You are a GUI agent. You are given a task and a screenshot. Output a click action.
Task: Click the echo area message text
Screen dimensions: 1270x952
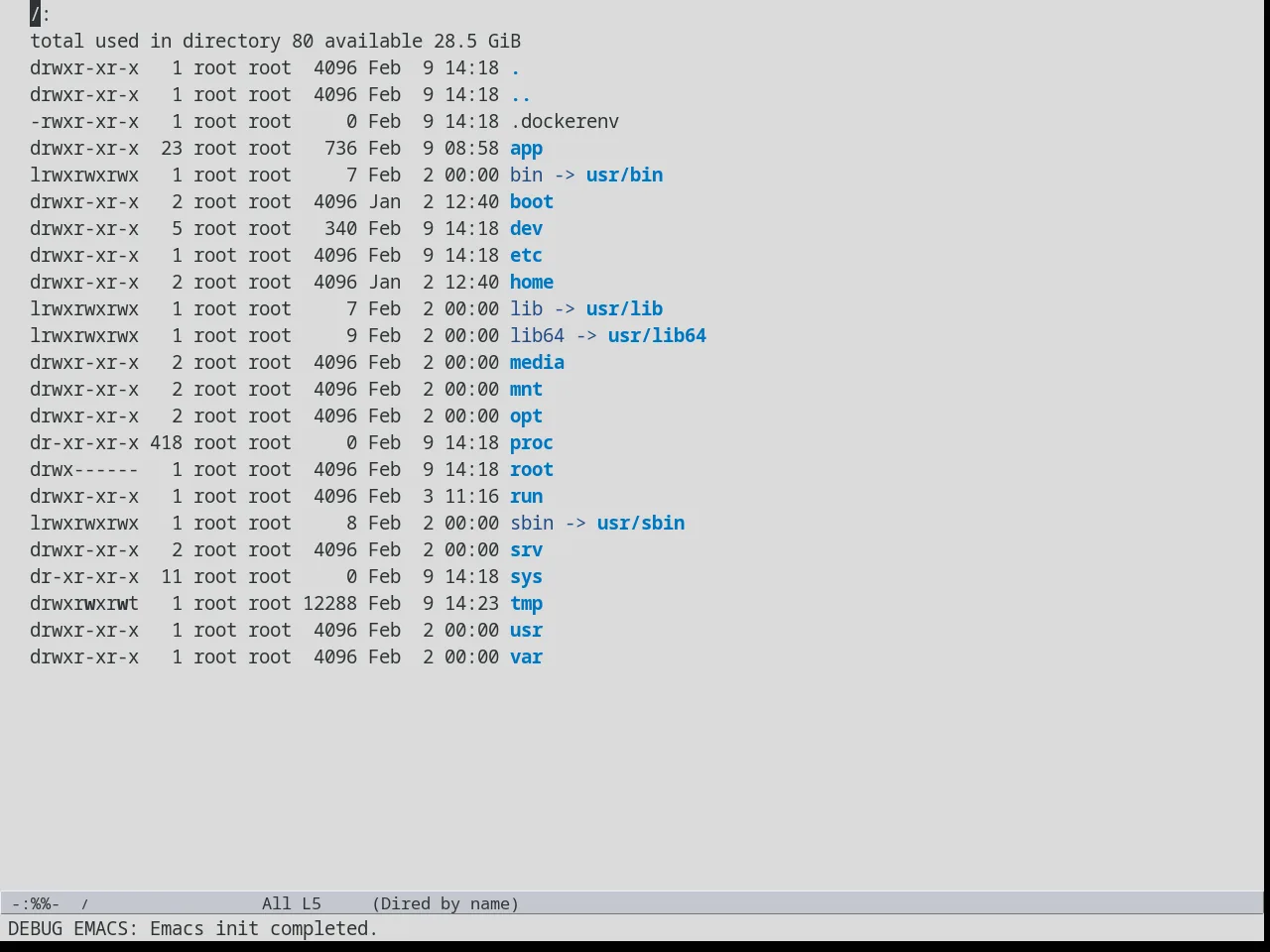(193, 928)
